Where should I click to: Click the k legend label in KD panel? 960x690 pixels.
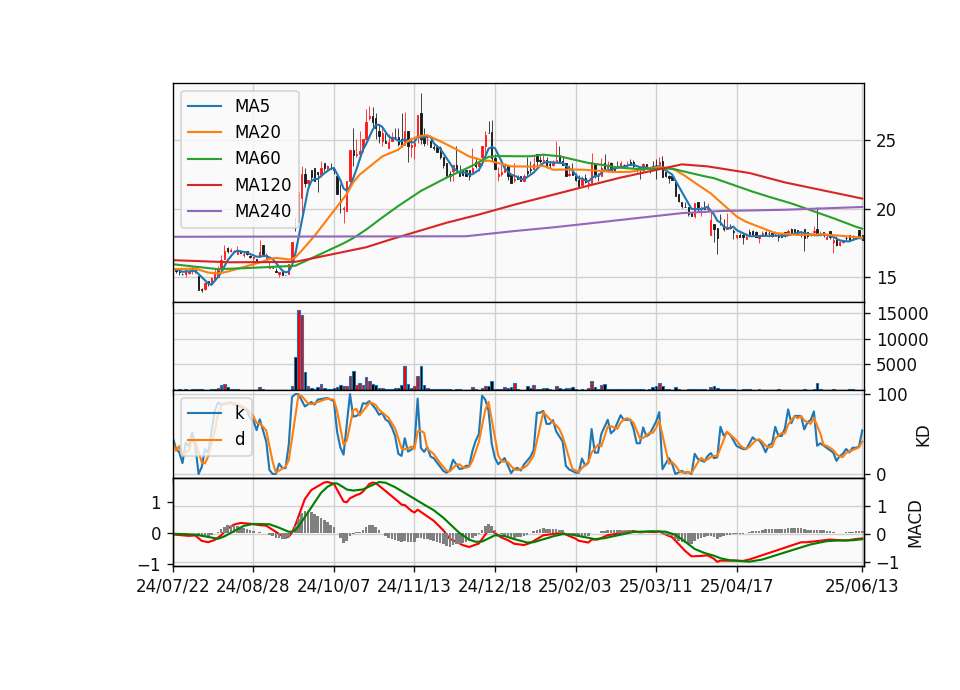(x=239, y=413)
